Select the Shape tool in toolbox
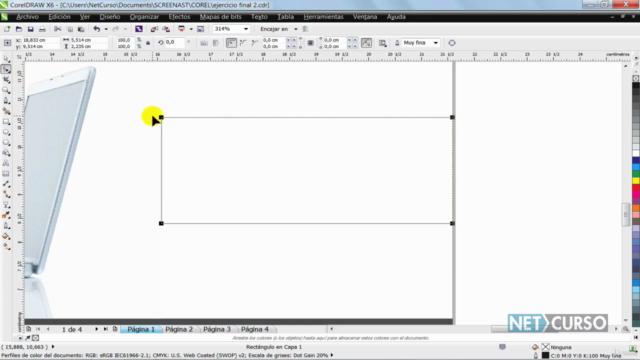Image resolution: width=640 pixels, height=360 pixels. (6, 69)
